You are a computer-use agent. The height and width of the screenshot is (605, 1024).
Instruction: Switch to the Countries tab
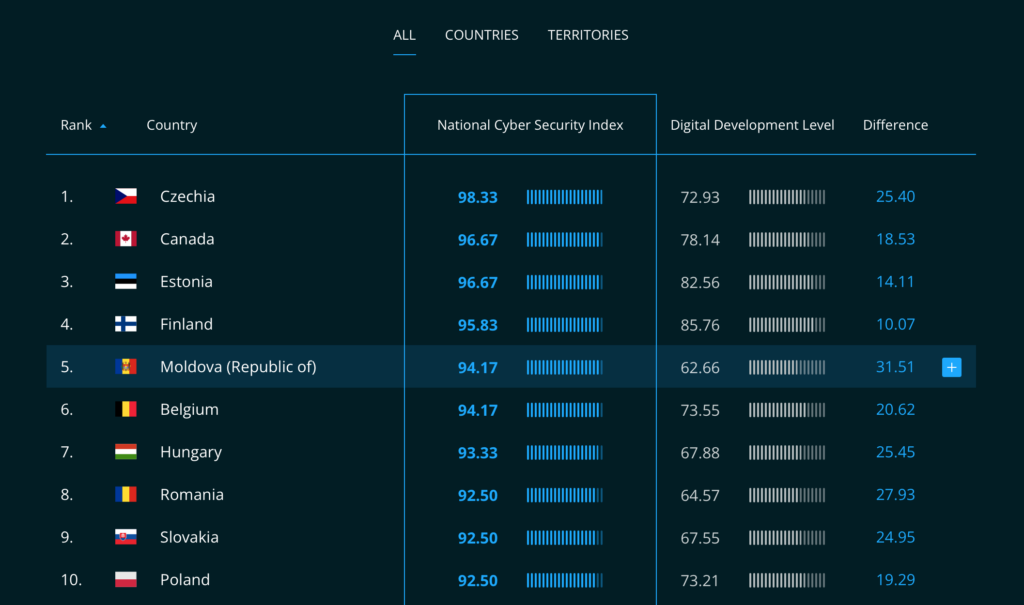tap(481, 35)
